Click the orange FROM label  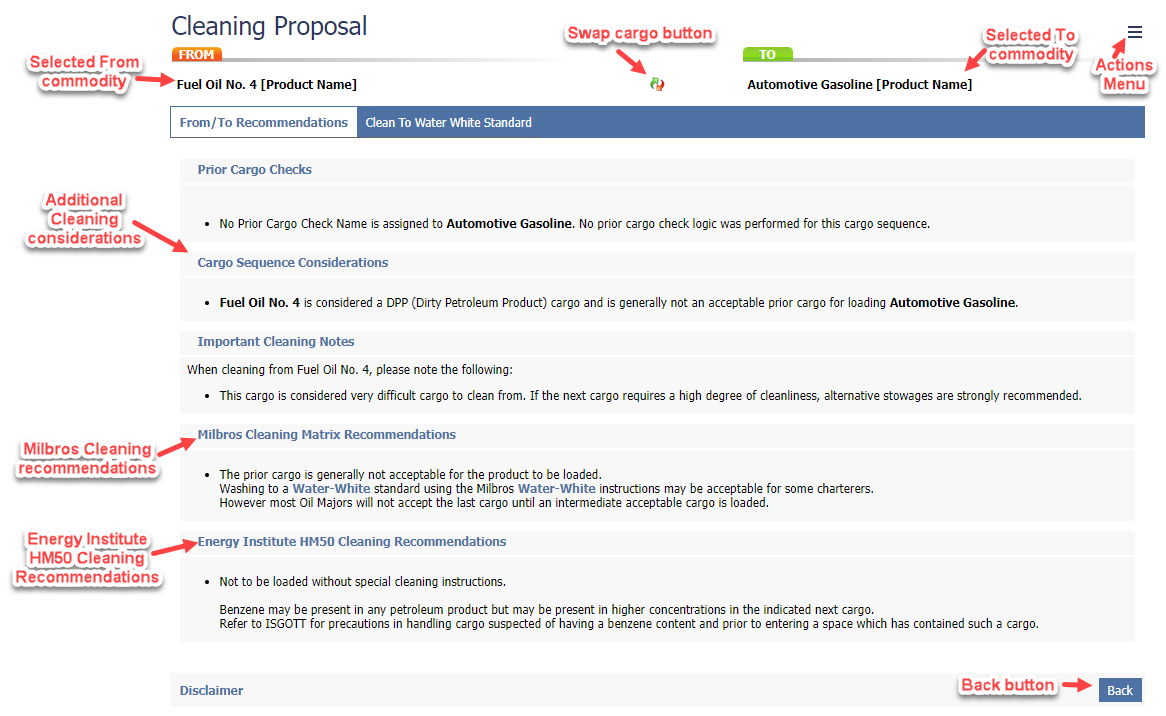[x=196, y=55]
